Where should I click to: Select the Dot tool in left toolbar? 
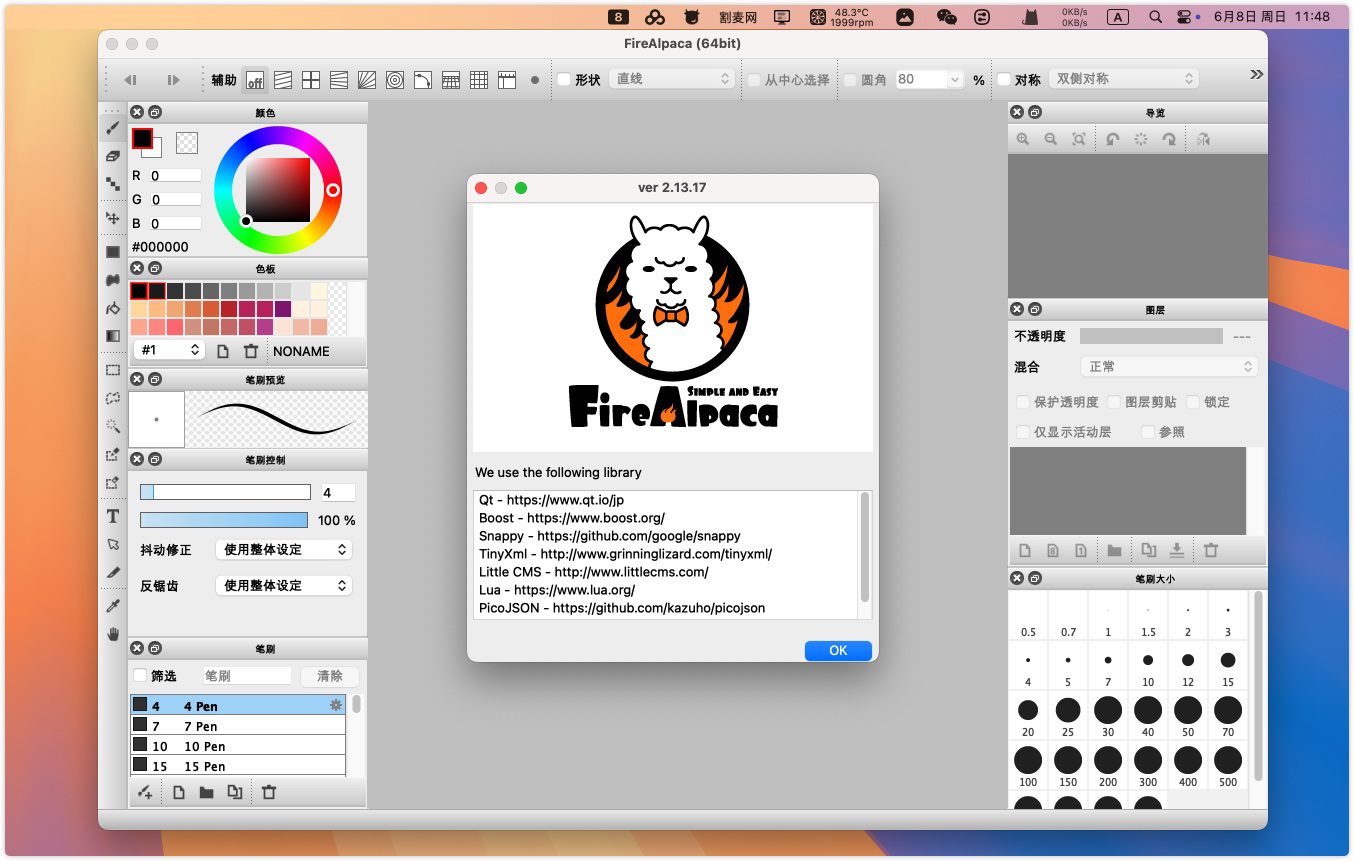pos(113,183)
